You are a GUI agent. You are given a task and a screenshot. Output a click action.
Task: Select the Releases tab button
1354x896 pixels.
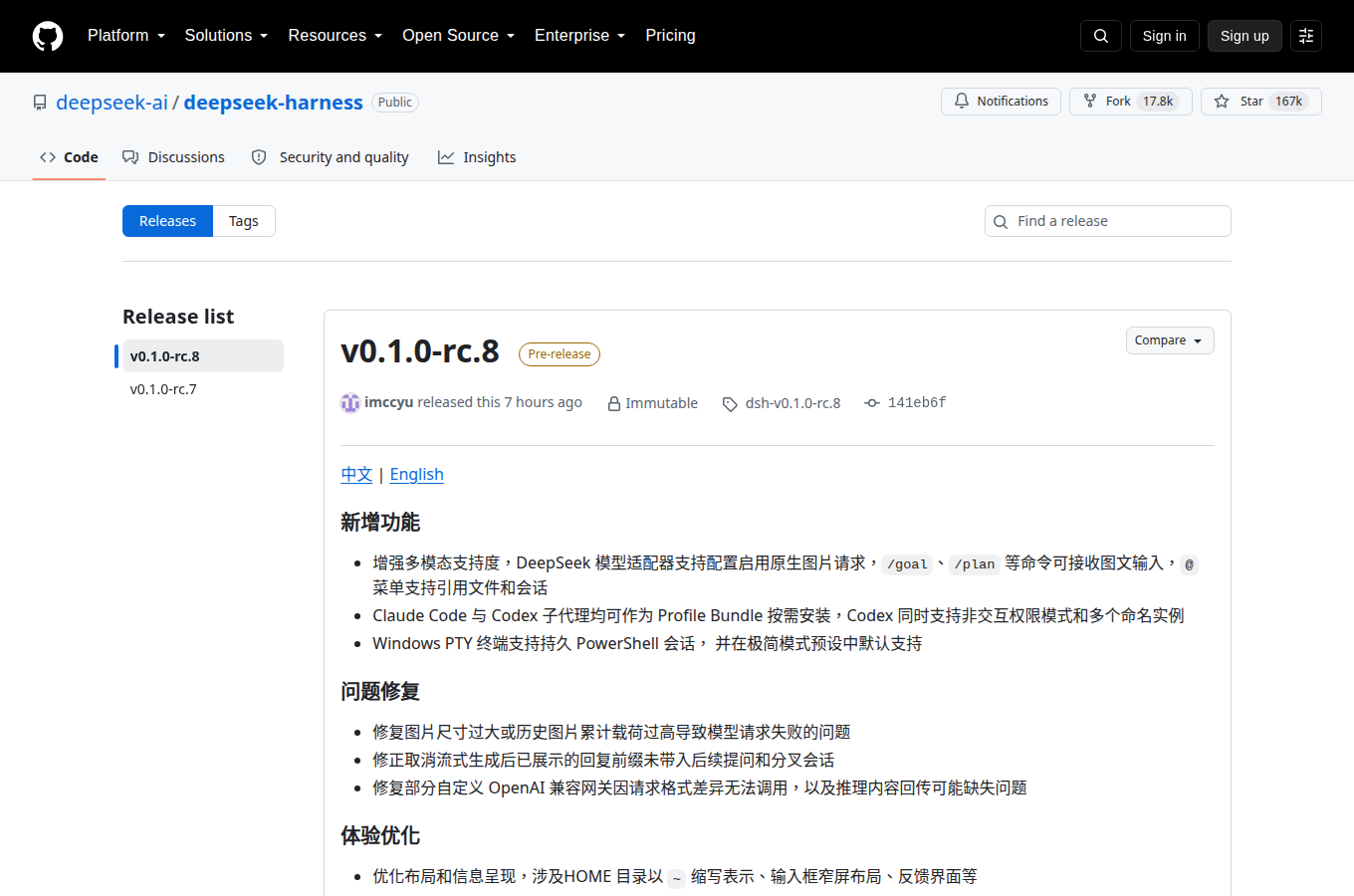pos(167,221)
